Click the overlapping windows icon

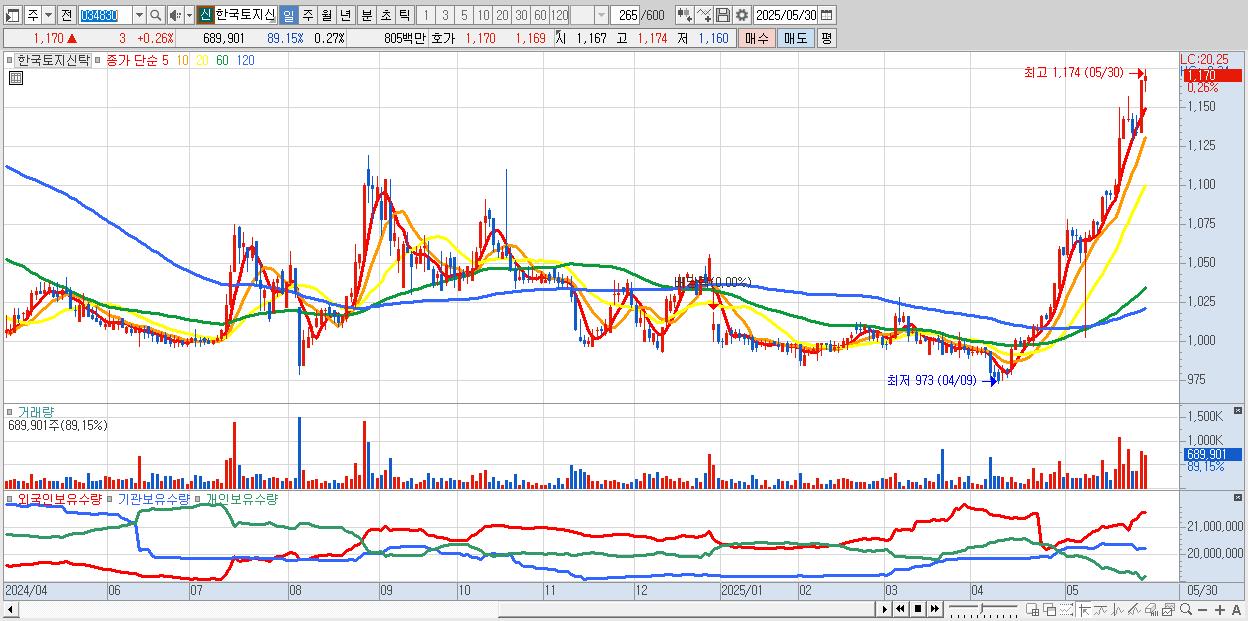click(1050, 609)
